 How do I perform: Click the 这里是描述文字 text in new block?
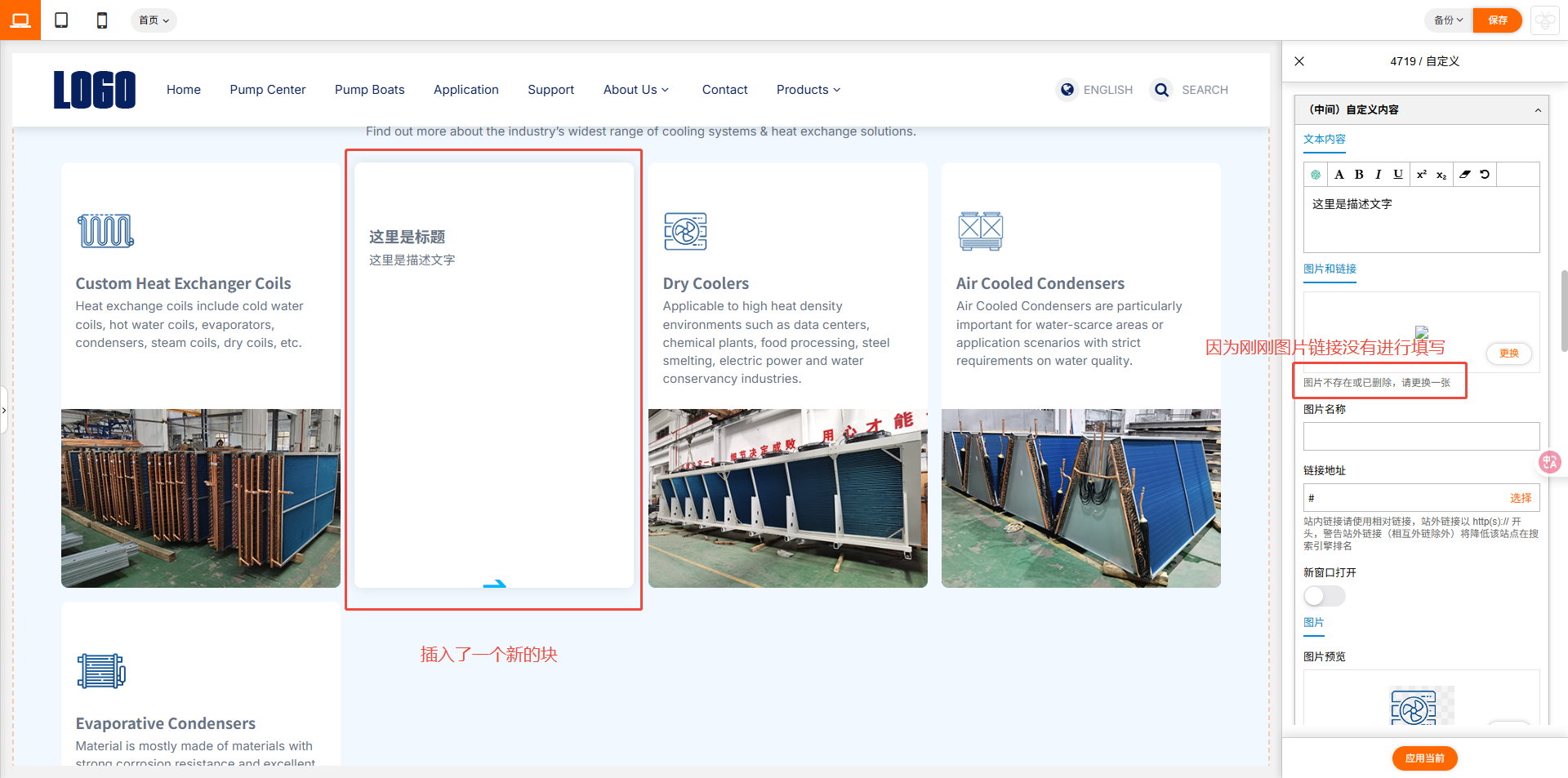412,260
